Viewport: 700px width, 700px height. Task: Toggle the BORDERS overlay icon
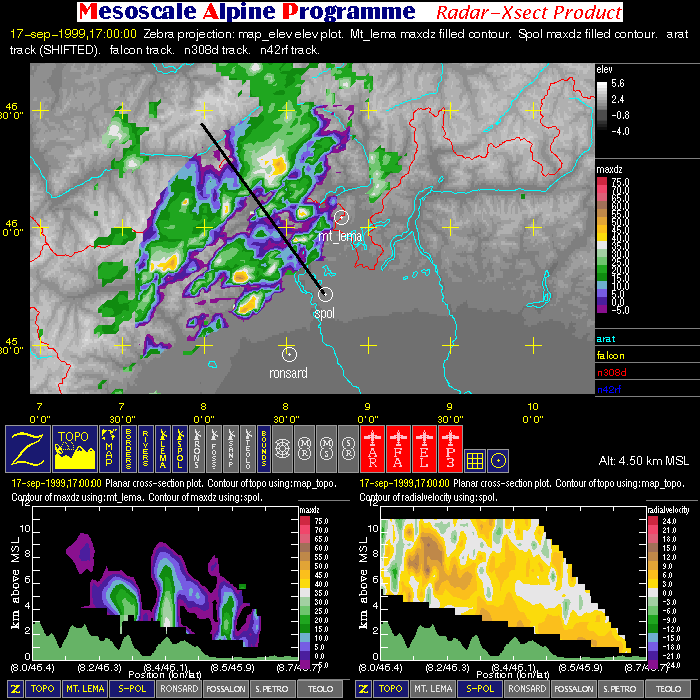128,449
